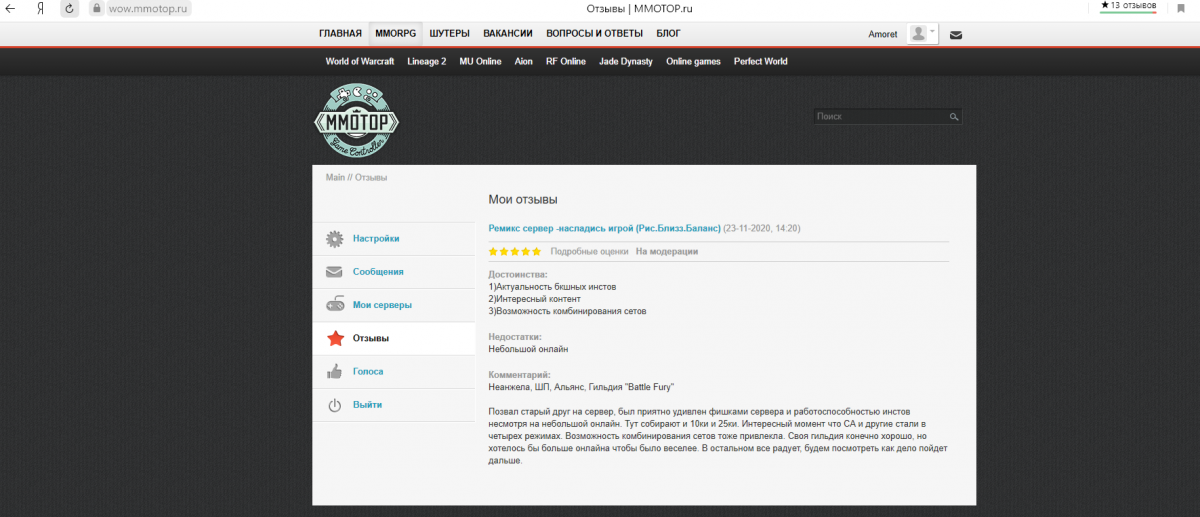This screenshot has height=517, width=1200.
Task: Open Настройки in the sidebar
Action: click(375, 239)
